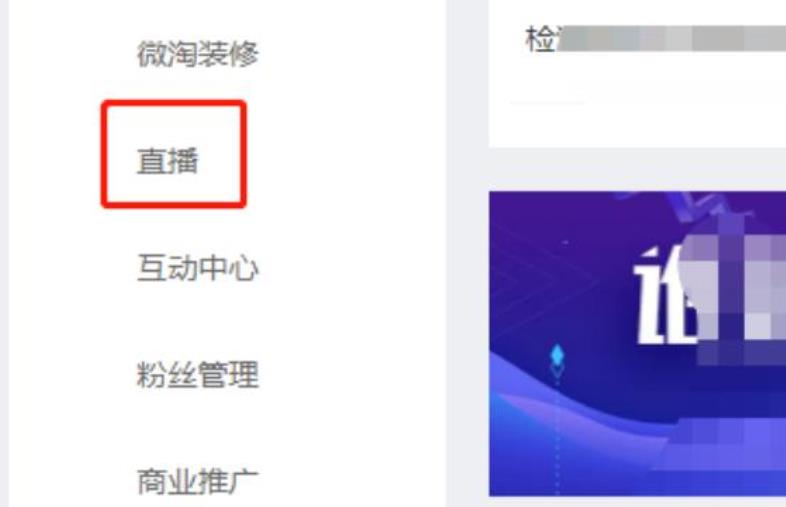Click the white card containing 检

click(637, 74)
